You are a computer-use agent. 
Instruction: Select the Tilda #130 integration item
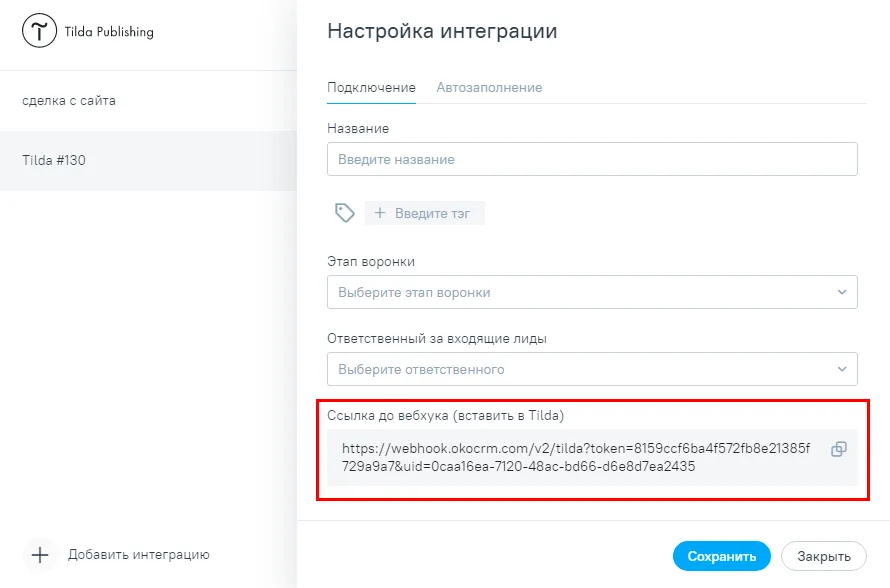(148, 161)
